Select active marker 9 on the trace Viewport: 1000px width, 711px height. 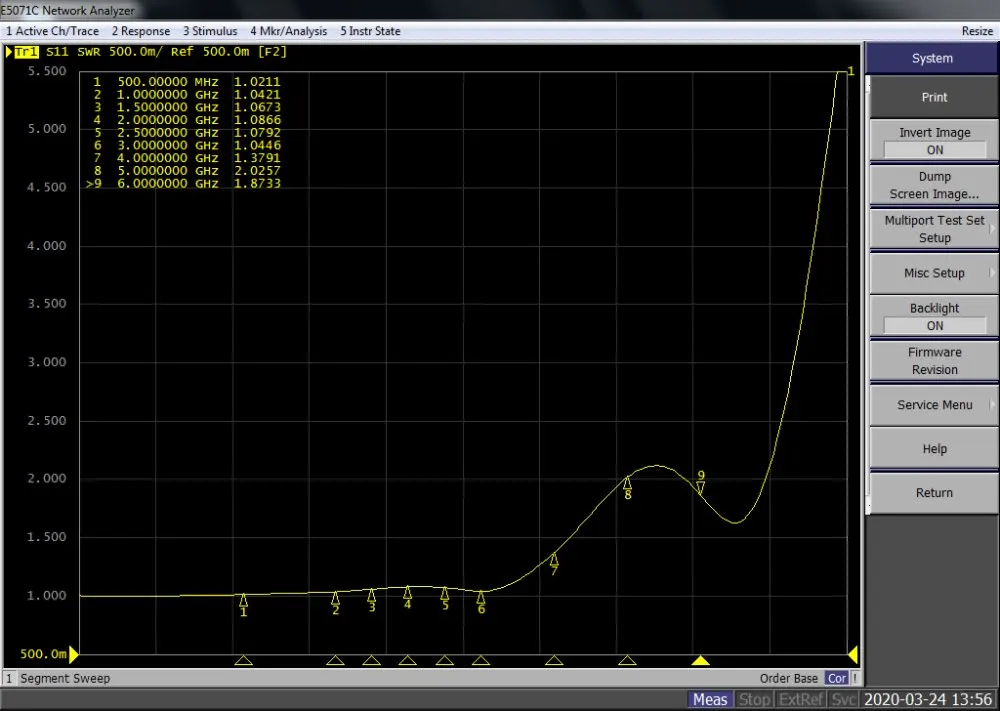701,483
